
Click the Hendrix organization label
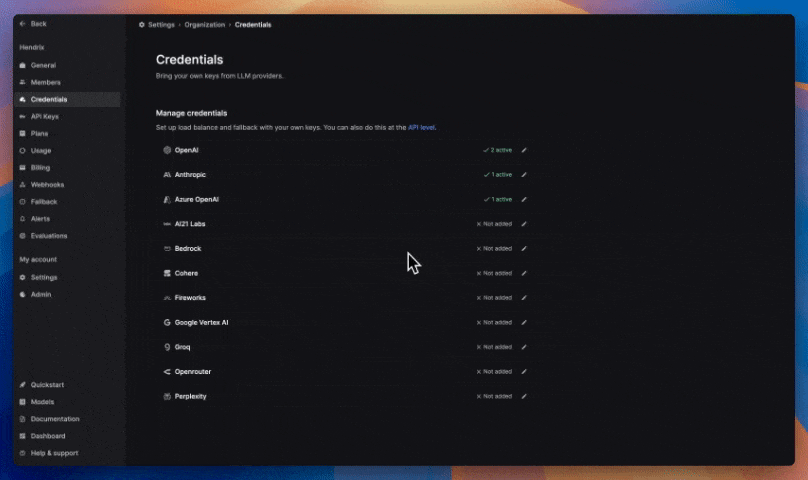32,47
